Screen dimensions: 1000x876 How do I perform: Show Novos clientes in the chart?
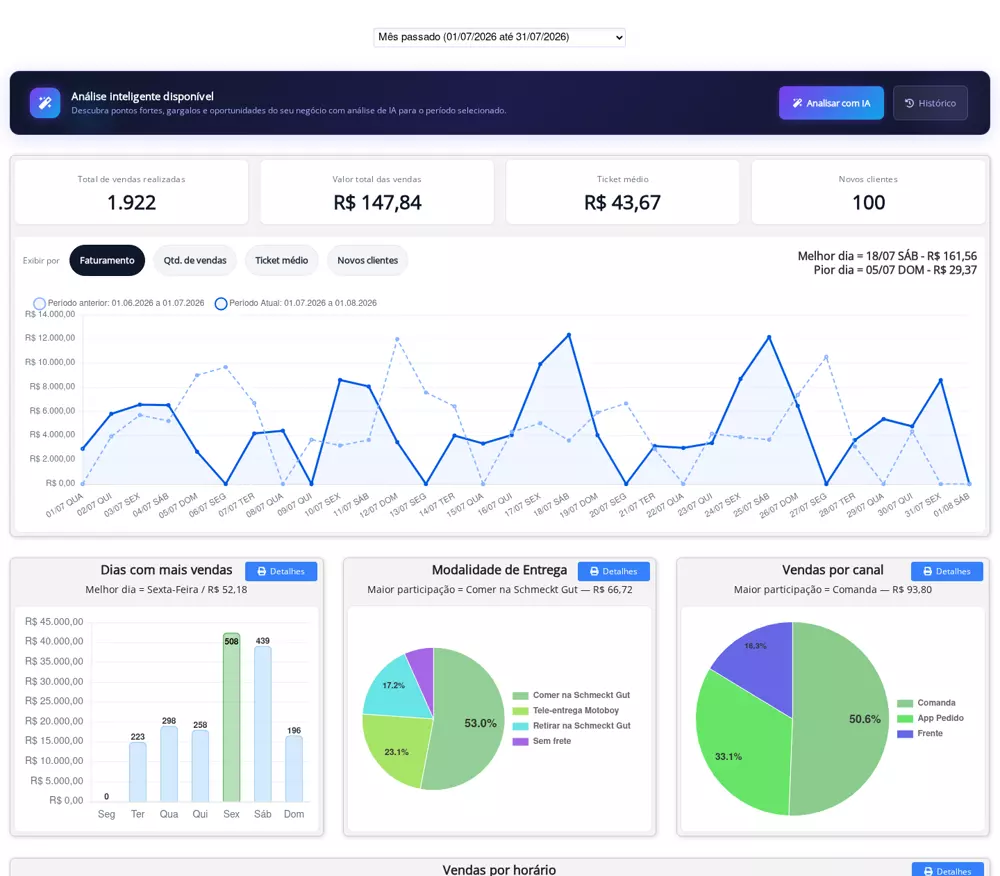coord(367,260)
